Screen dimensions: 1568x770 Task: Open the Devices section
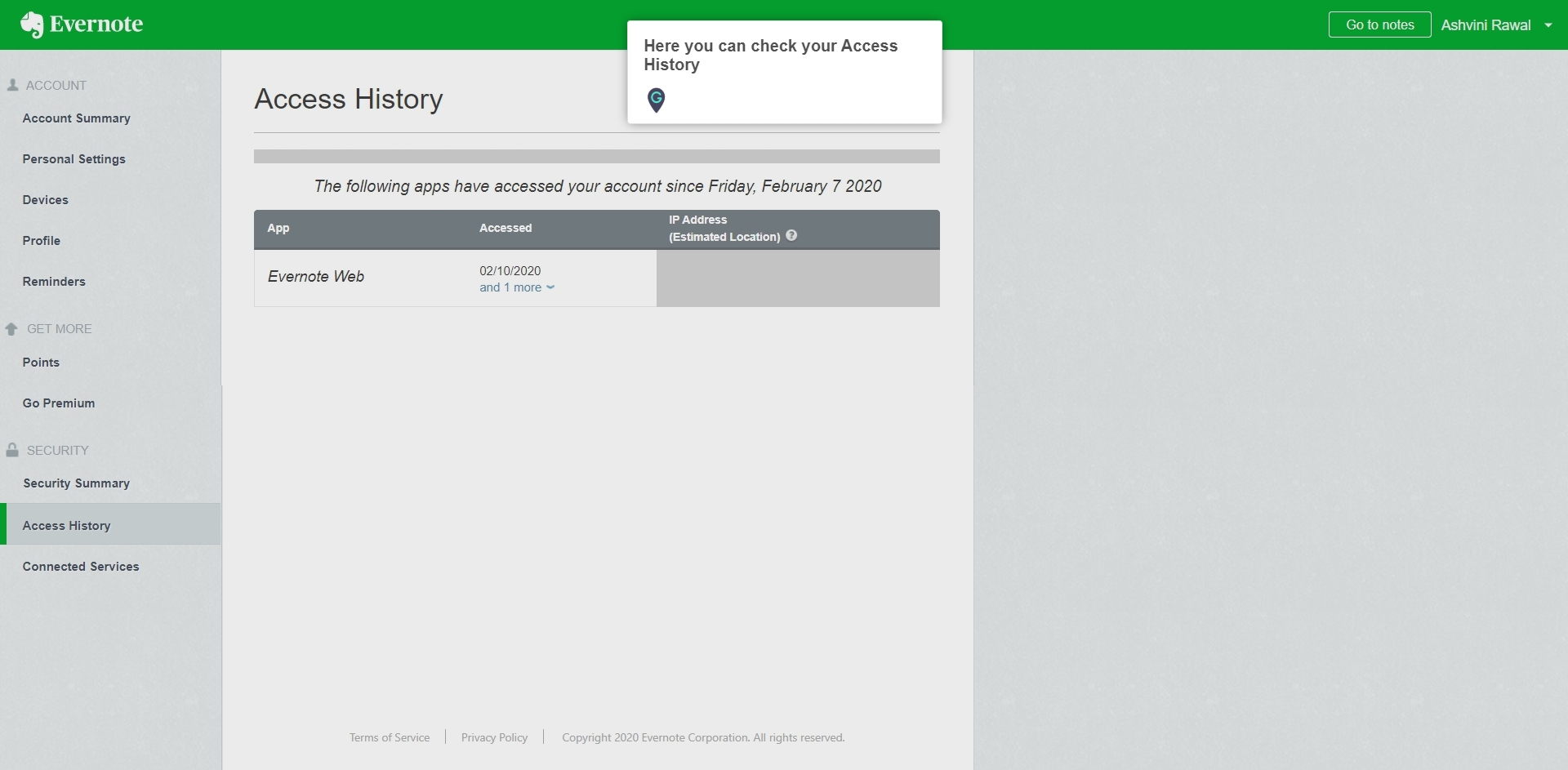click(x=45, y=199)
